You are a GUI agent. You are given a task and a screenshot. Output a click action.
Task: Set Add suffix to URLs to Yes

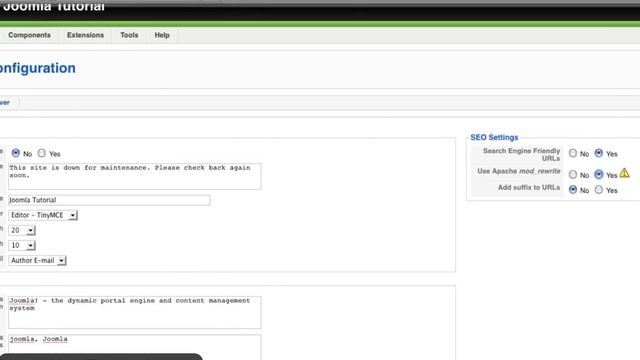(599, 189)
